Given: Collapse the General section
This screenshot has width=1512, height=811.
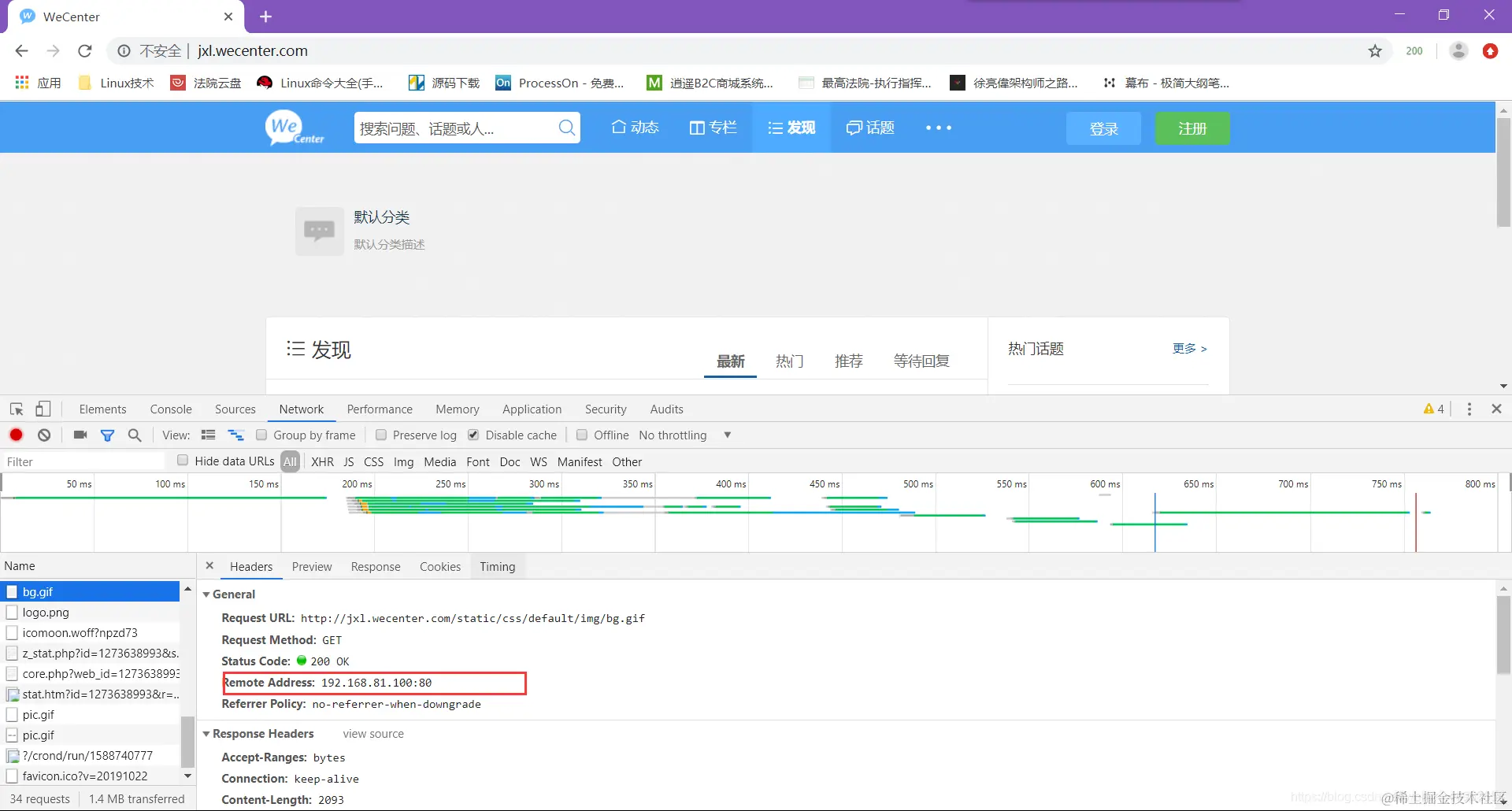Looking at the screenshot, I should (x=206, y=594).
